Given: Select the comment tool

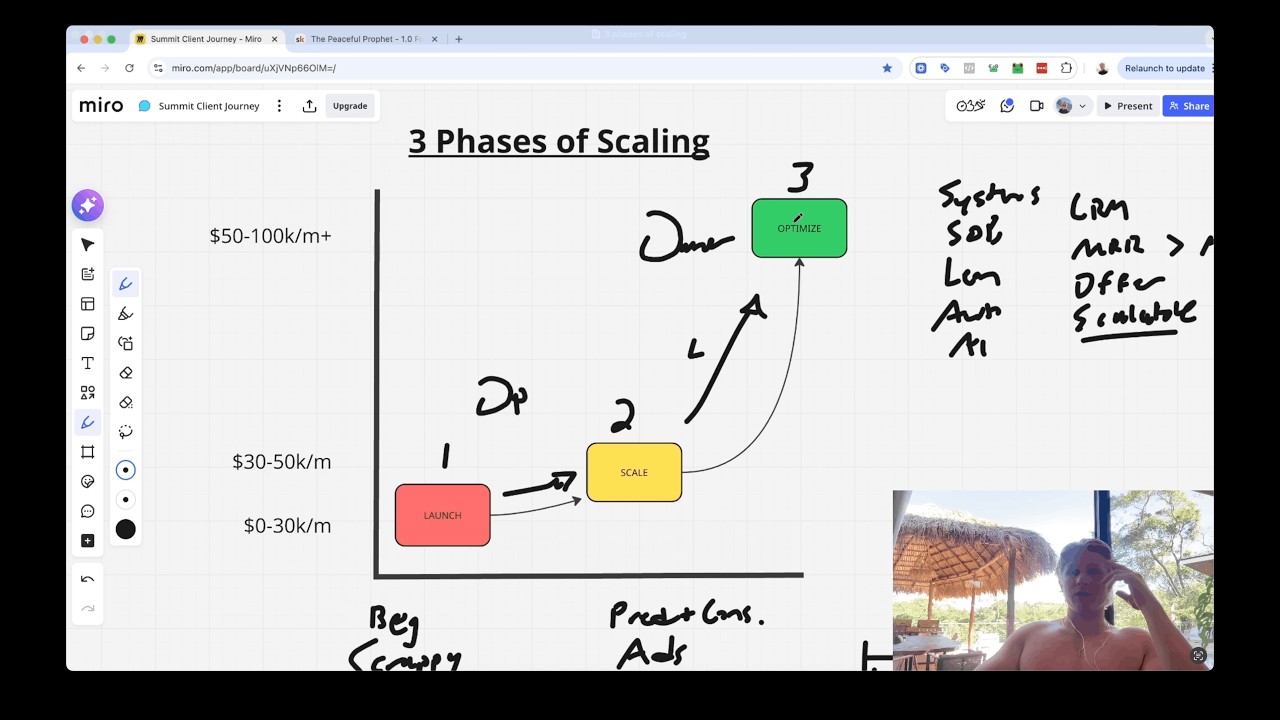Looking at the screenshot, I should coord(88,511).
